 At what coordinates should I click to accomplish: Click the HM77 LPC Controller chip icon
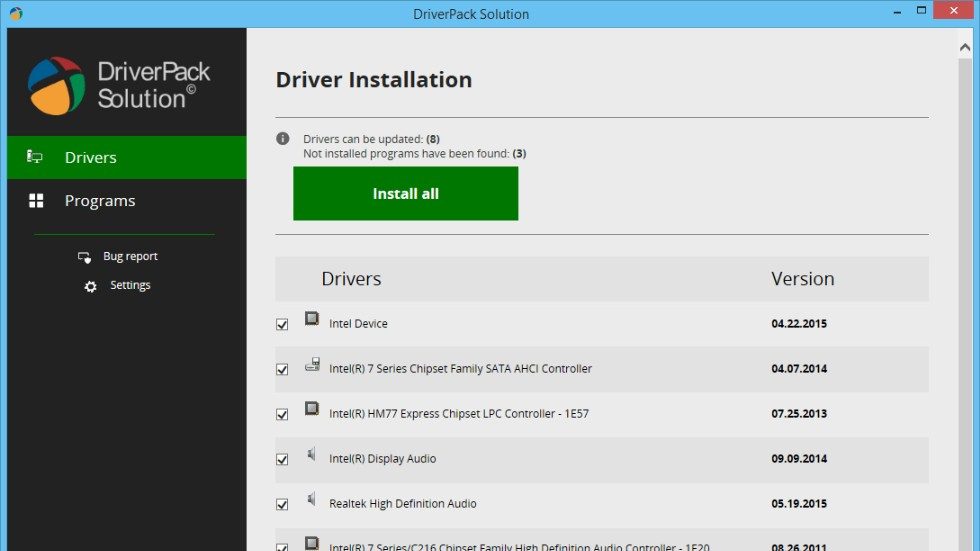312,409
